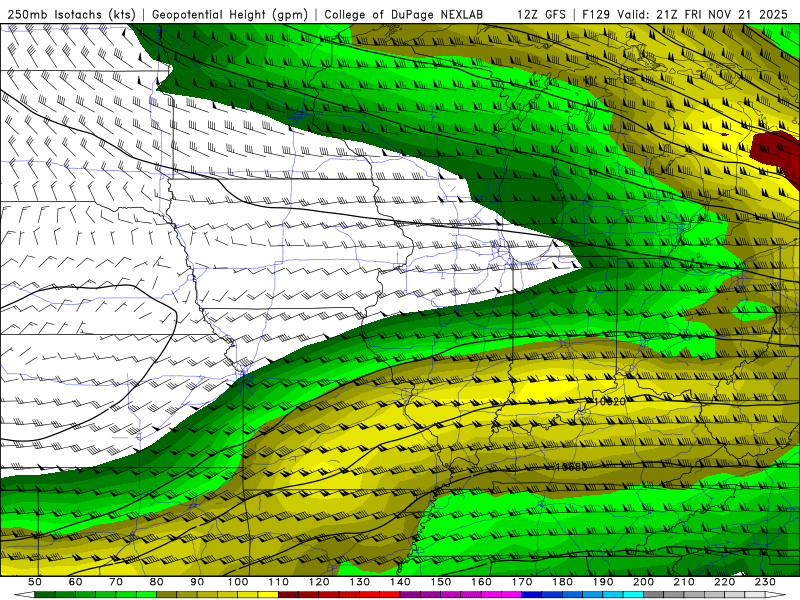The image size is (800, 600).
Task: Click the 70 value on the legend scale
Action: pos(116,582)
